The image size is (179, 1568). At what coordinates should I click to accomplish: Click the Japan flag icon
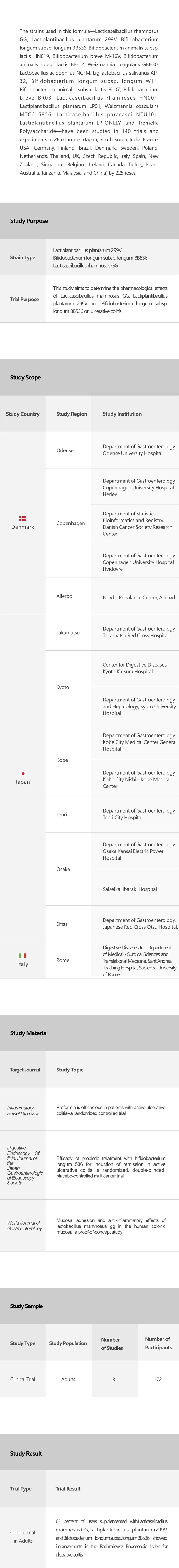click(22, 774)
